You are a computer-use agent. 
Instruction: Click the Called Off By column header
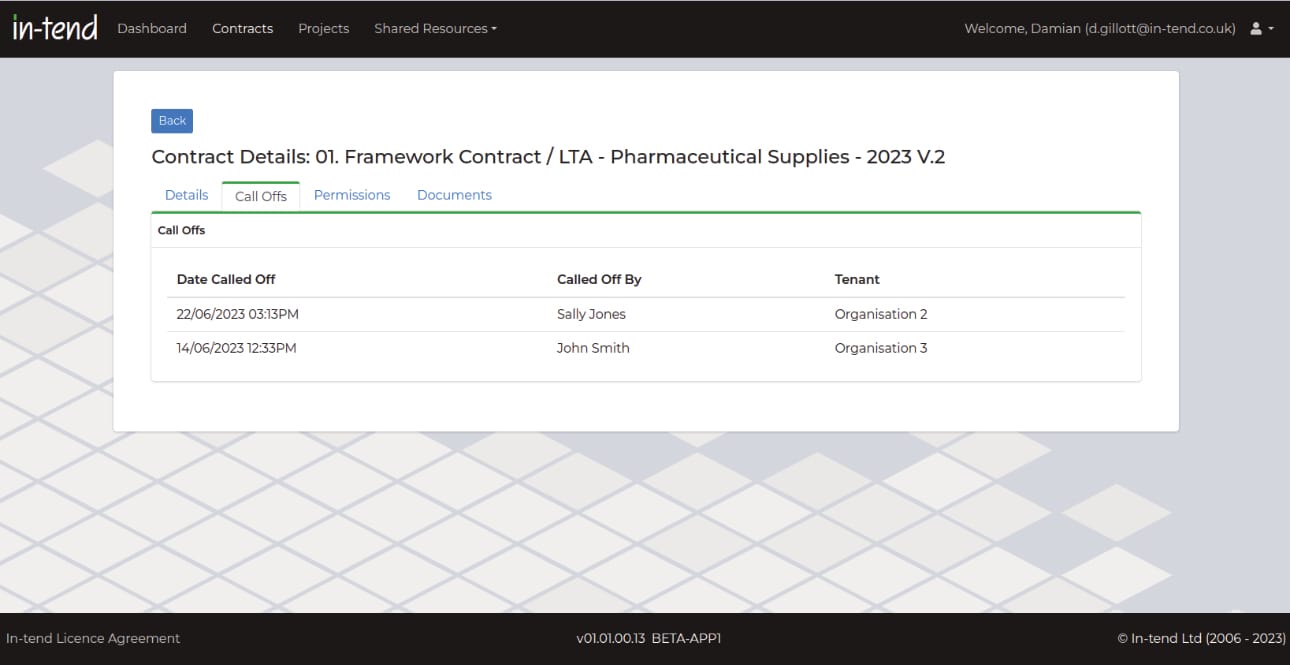599,279
